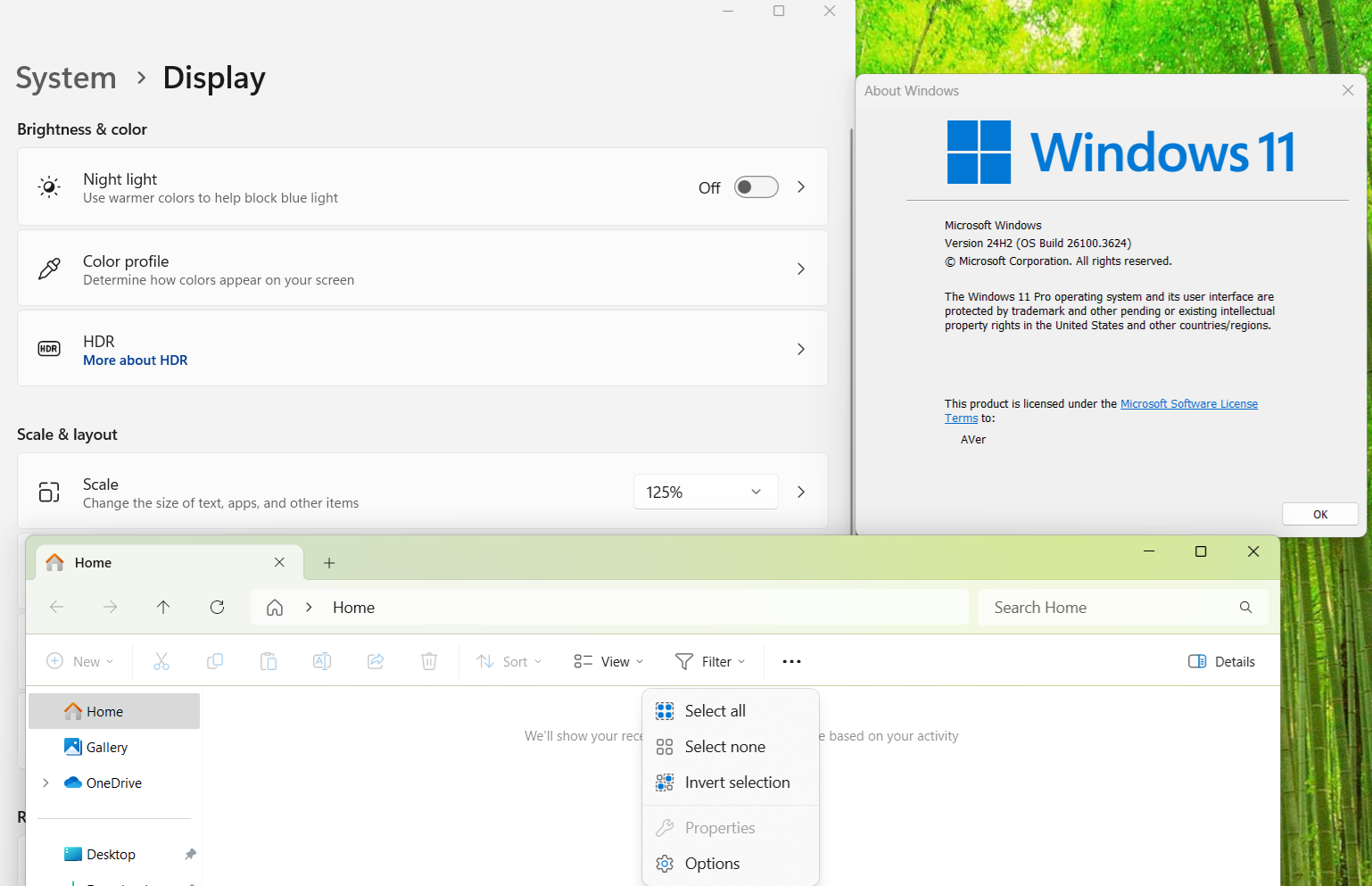Choose Select all from menu
1372x886 pixels.
731,711
